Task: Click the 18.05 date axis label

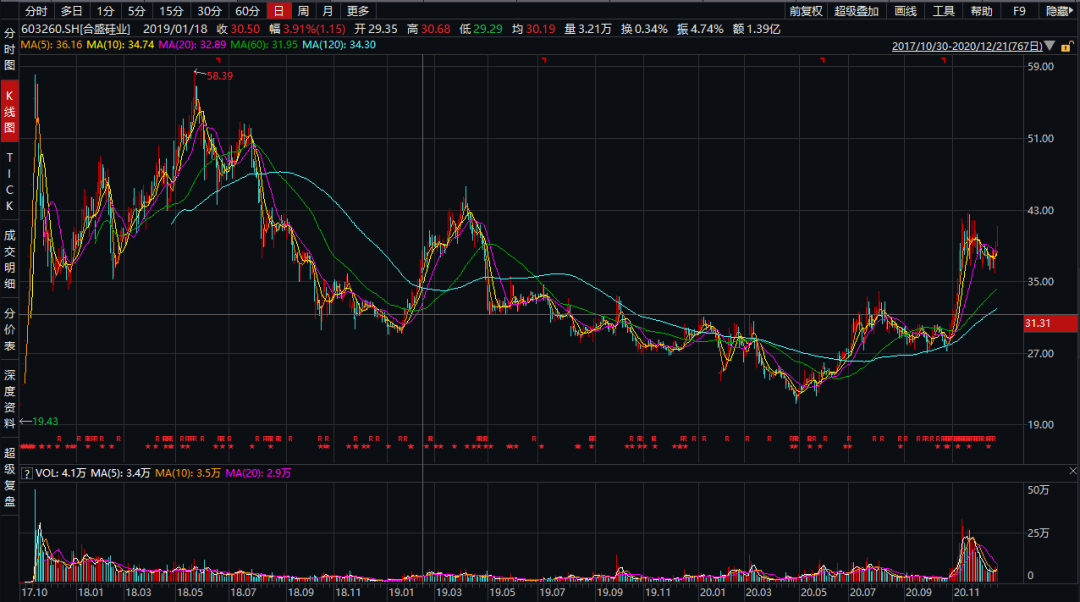Action: [x=190, y=592]
